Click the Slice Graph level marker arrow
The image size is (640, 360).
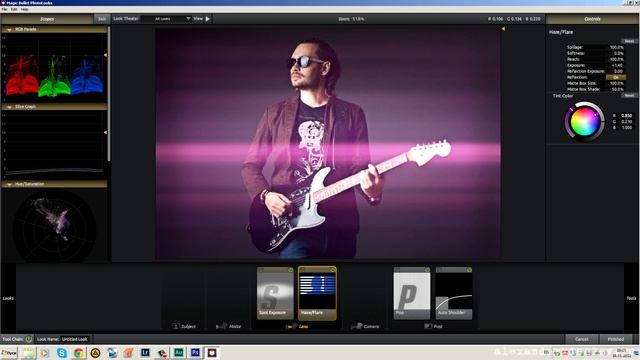click(105, 132)
